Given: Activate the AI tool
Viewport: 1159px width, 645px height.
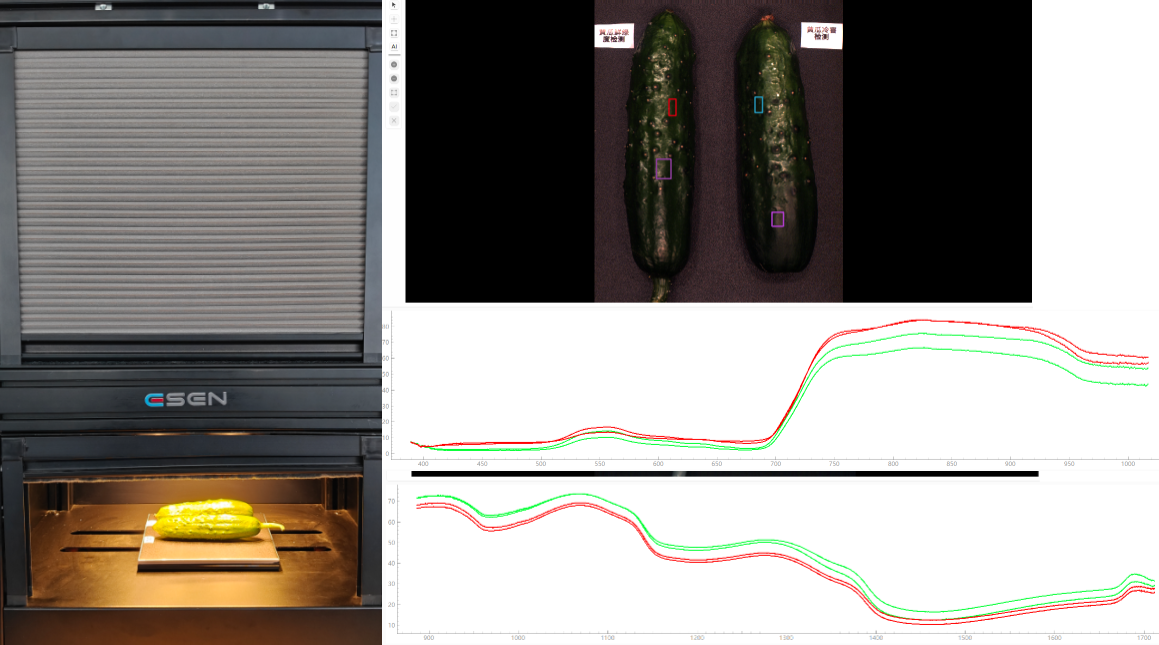Looking at the screenshot, I should click(x=394, y=47).
